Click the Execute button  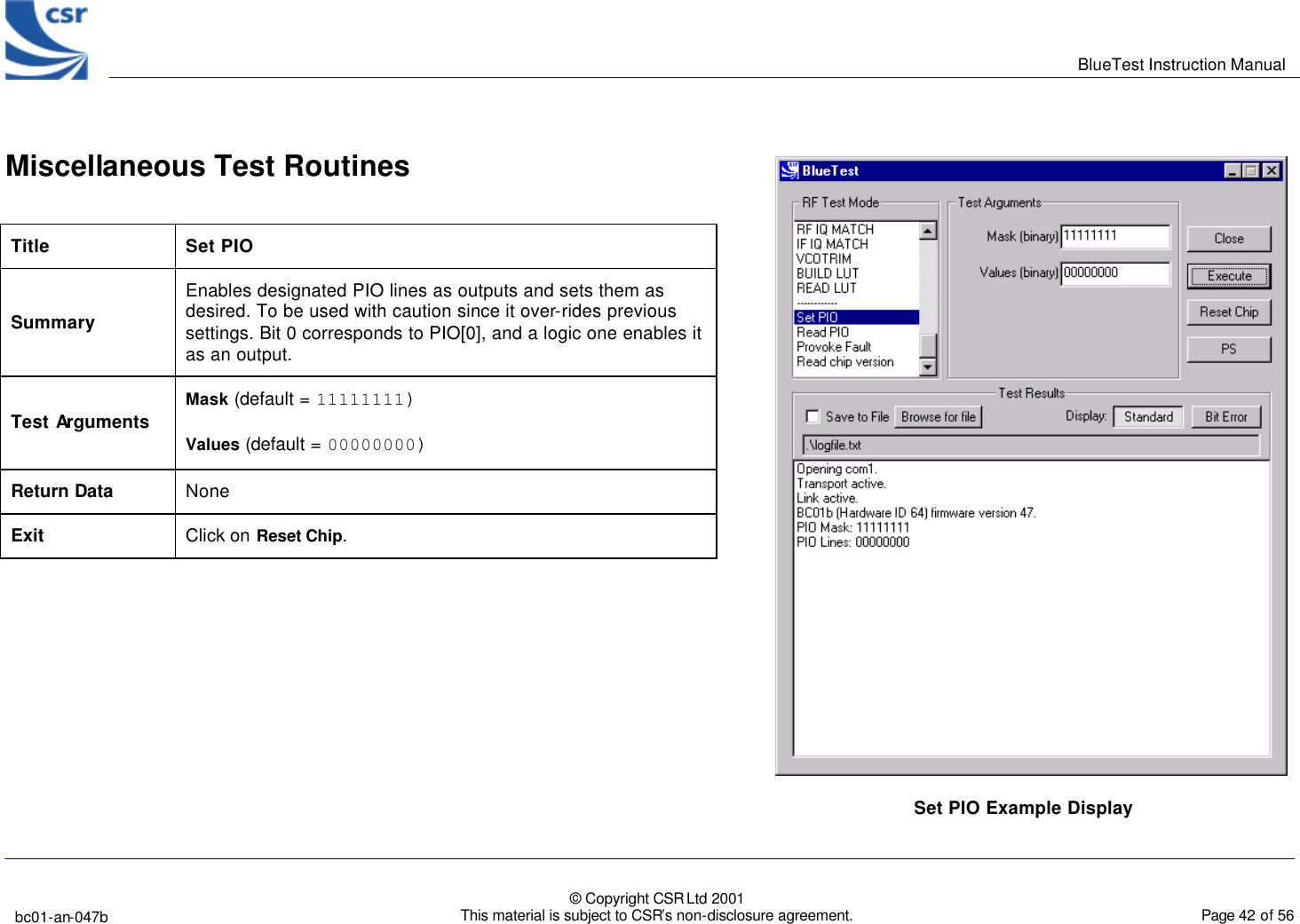[x=1229, y=276]
